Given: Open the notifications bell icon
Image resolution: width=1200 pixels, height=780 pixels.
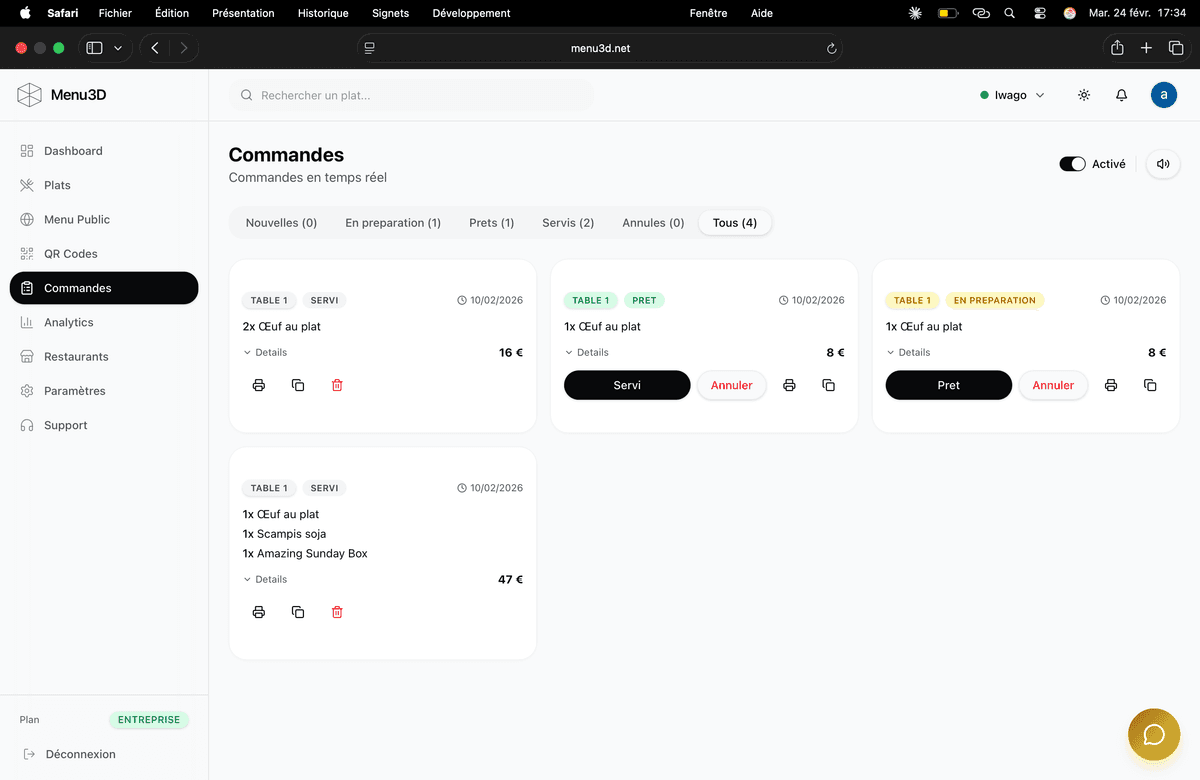Looking at the screenshot, I should [1121, 95].
